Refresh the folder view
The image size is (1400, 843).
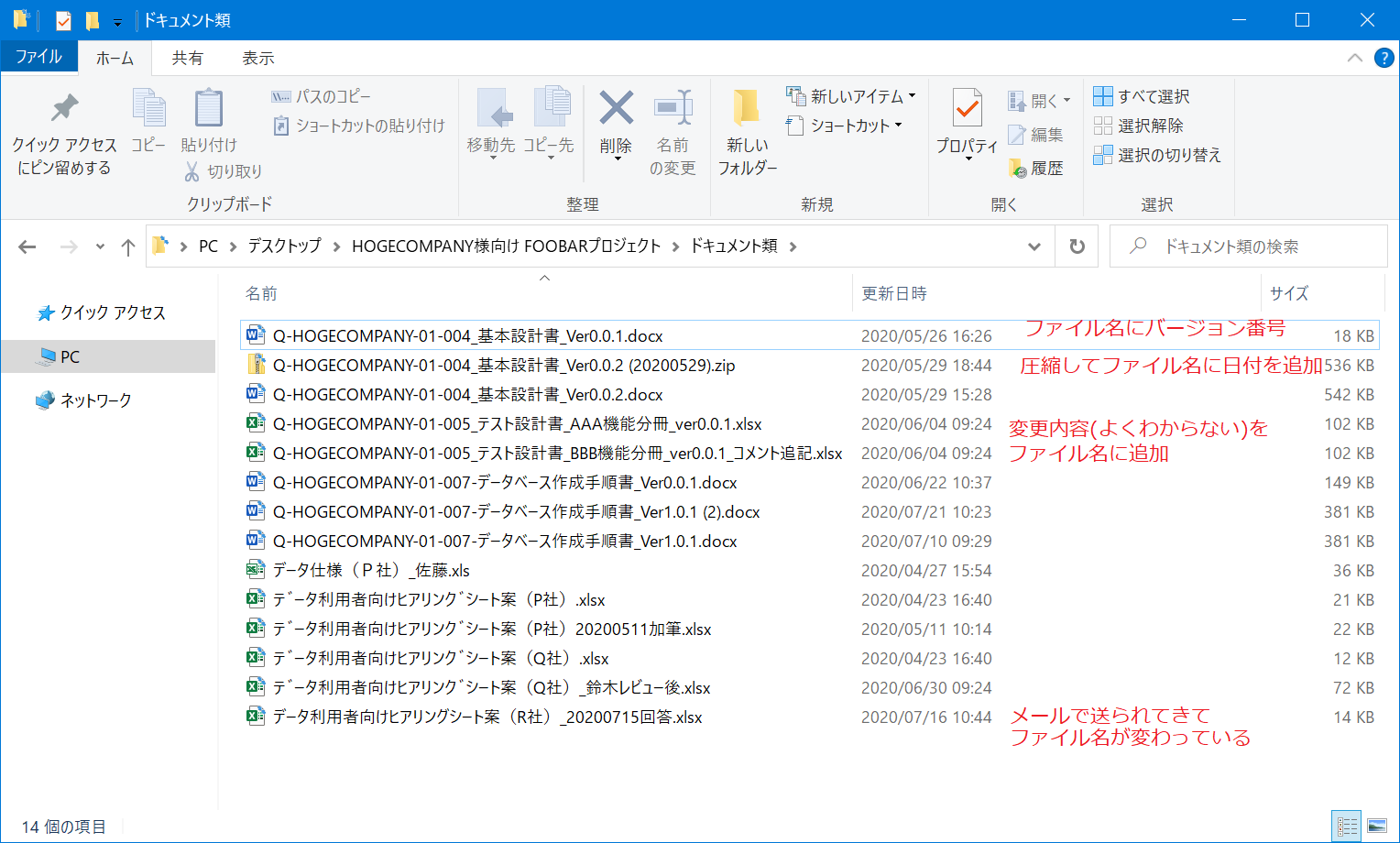(1077, 246)
